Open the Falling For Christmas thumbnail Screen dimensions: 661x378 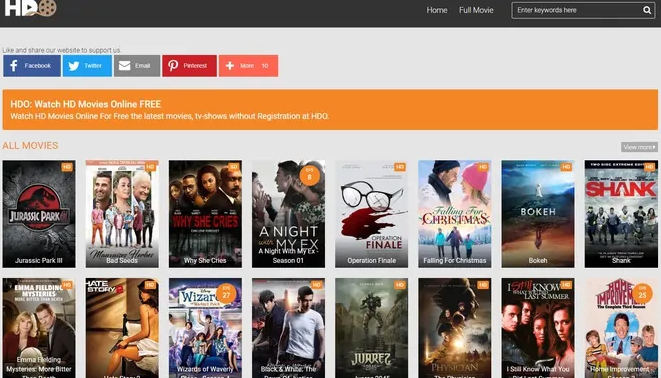454,214
